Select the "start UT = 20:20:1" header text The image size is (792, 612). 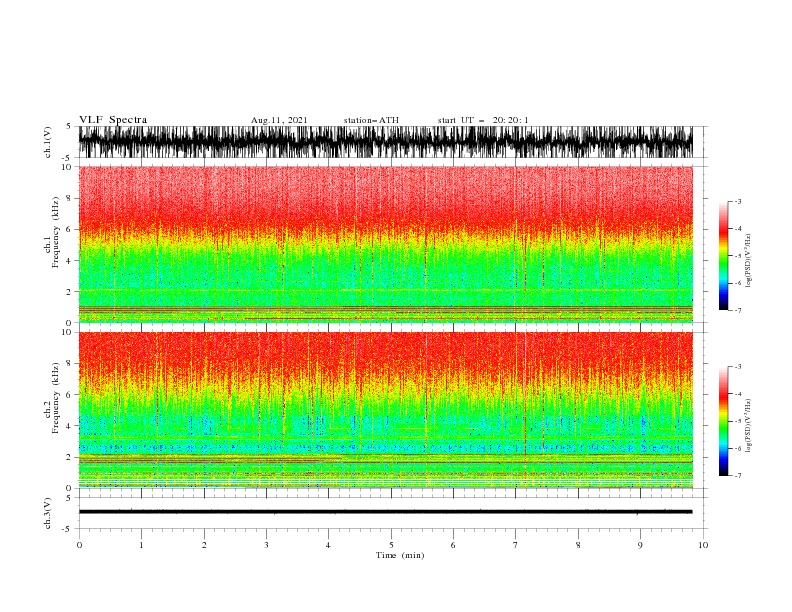pyautogui.click(x=483, y=120)
